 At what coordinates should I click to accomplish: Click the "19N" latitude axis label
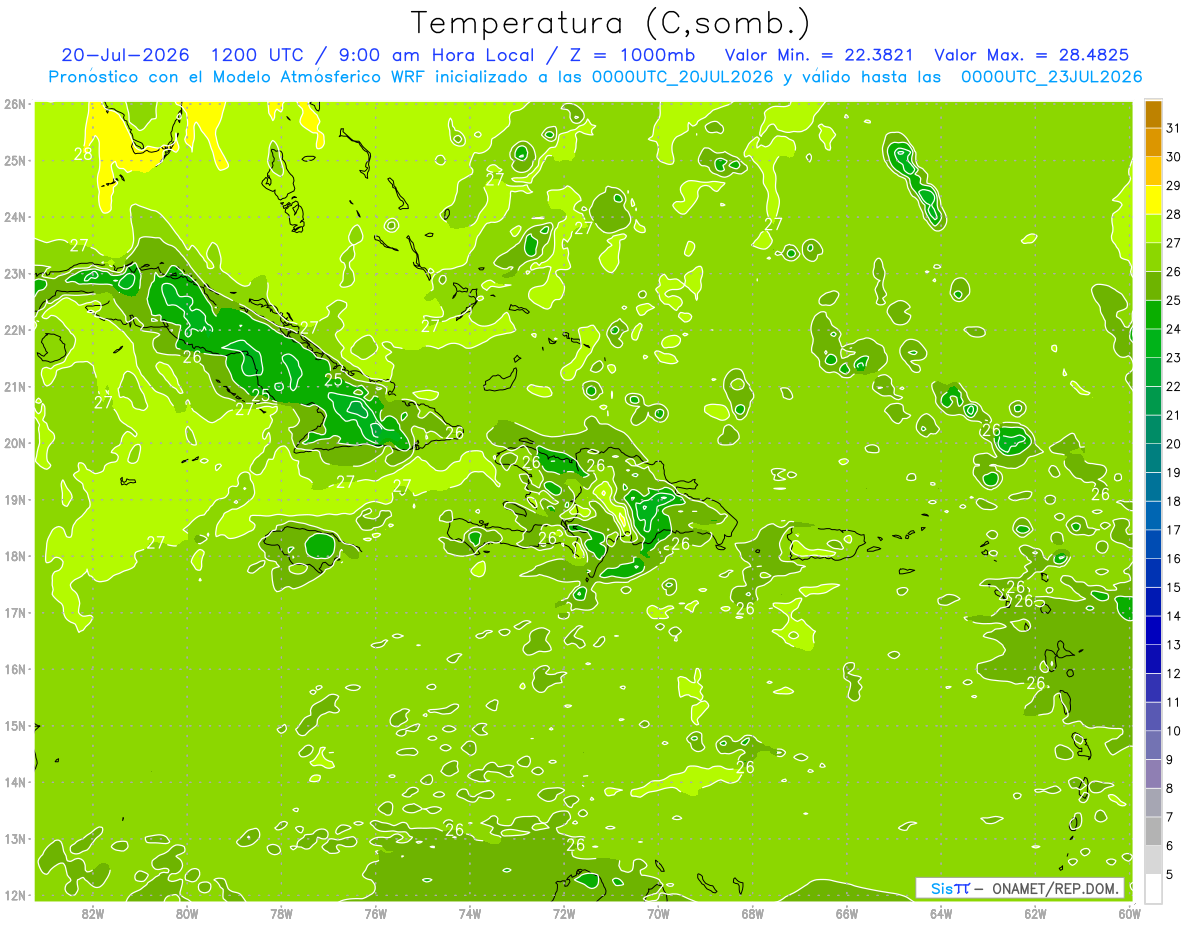click(15, 499)
